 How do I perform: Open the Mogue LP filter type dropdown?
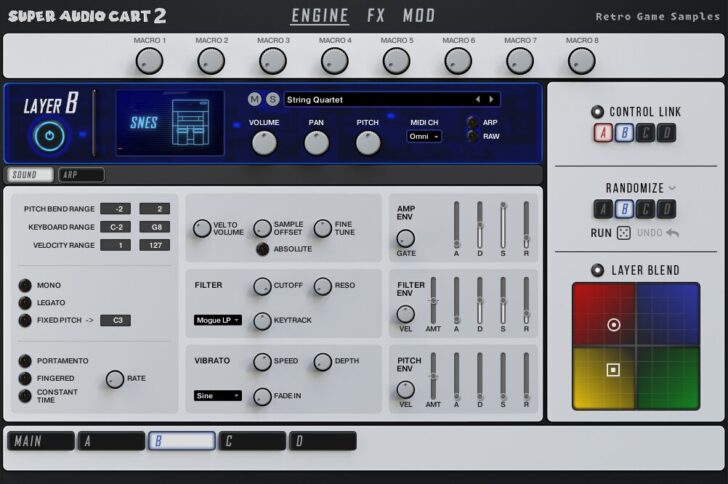click(217, 320)
